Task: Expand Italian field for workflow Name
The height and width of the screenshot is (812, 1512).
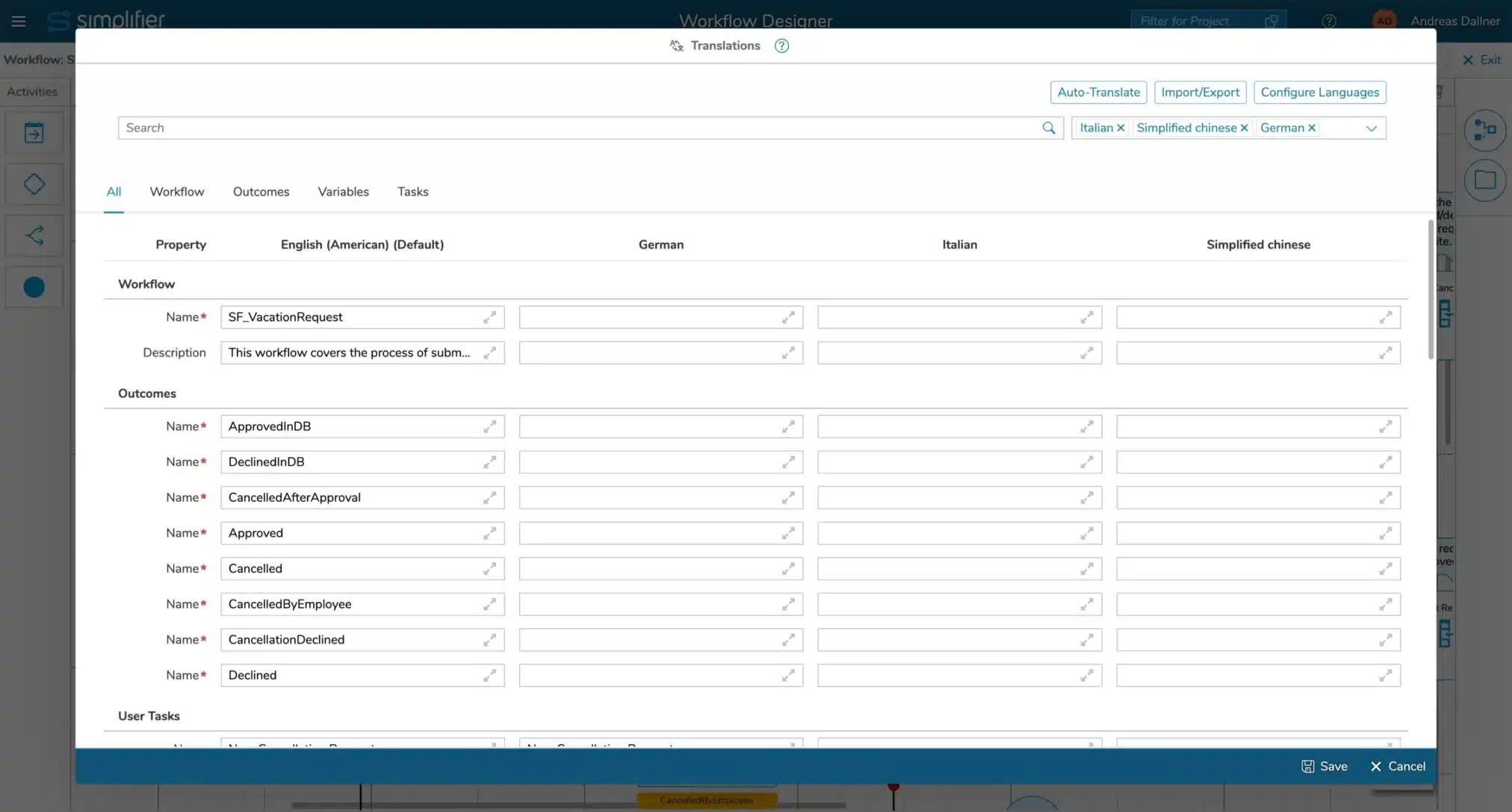Action: [x=1087, y=317]
